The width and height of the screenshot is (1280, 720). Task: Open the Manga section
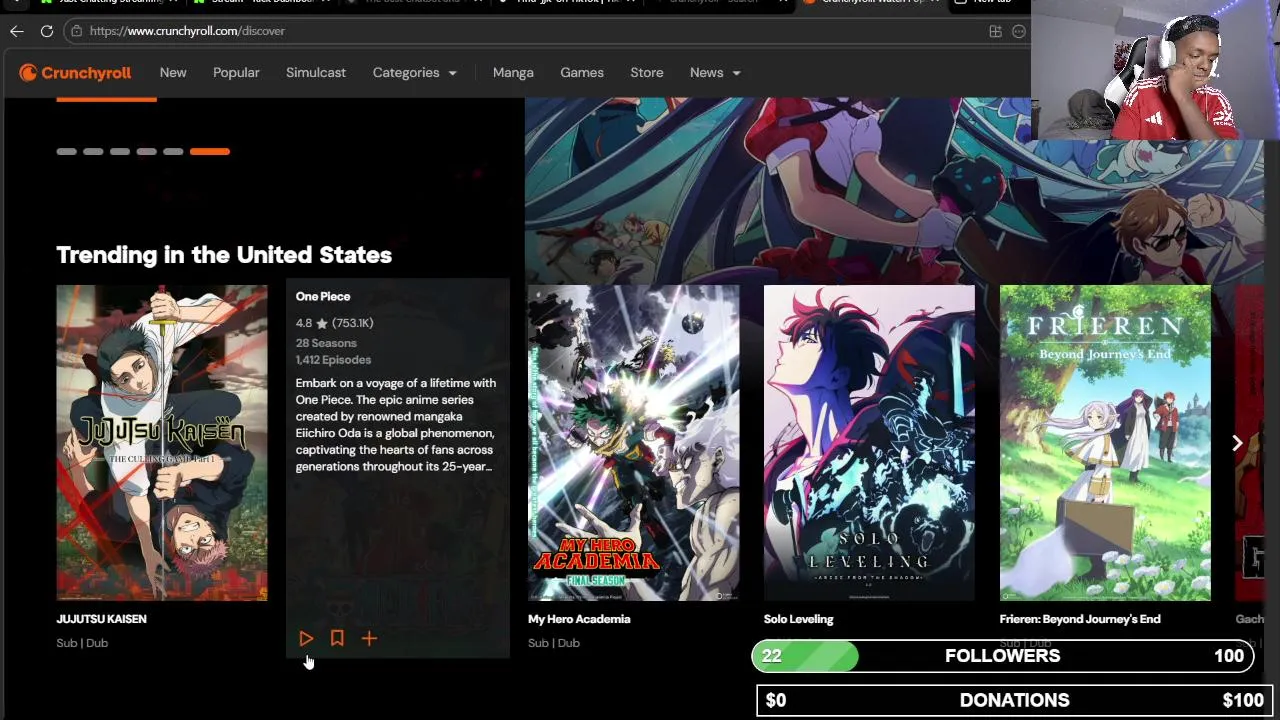point(513,72)
